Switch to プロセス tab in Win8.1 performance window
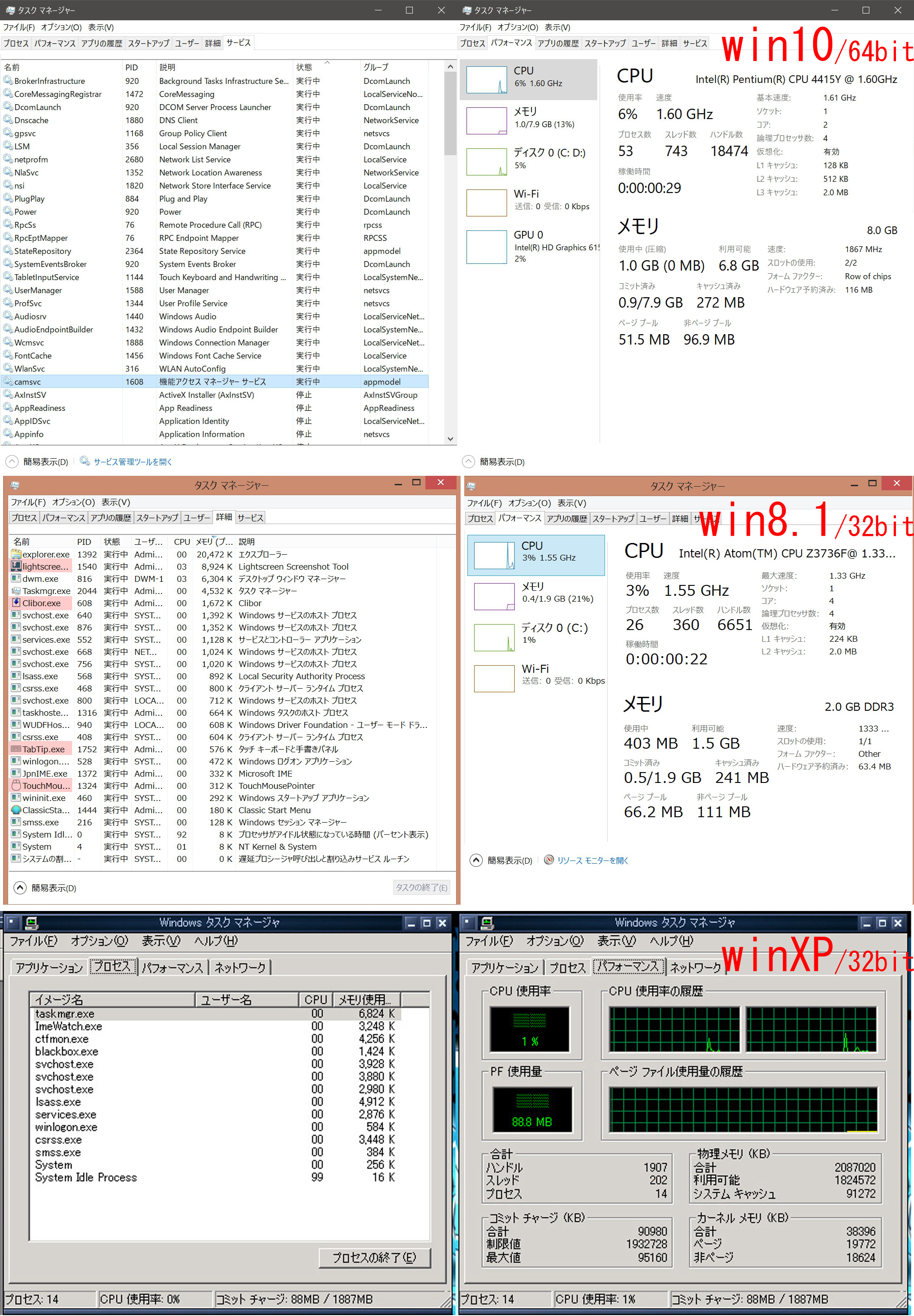914x1316 pixels. (x=480, y=518)
